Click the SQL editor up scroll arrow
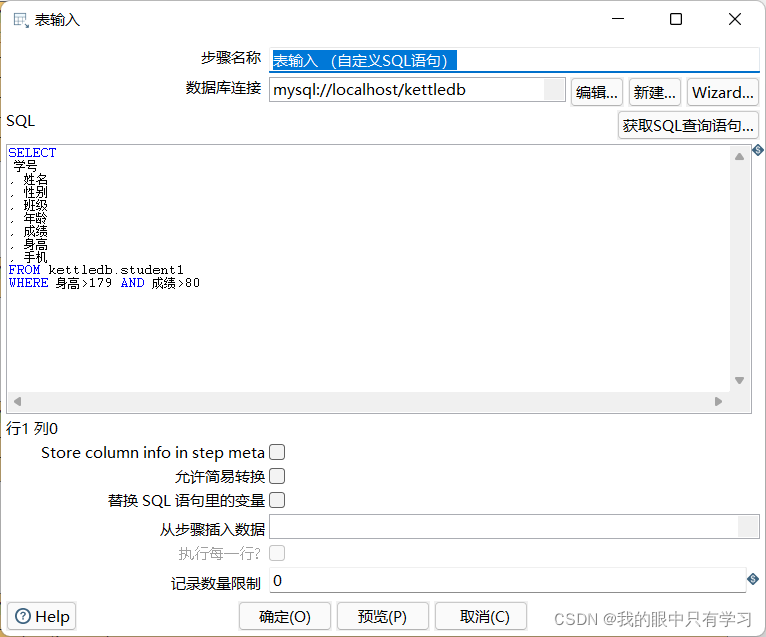The width and height of the screenshot is (766, 637). click(739, 157)
